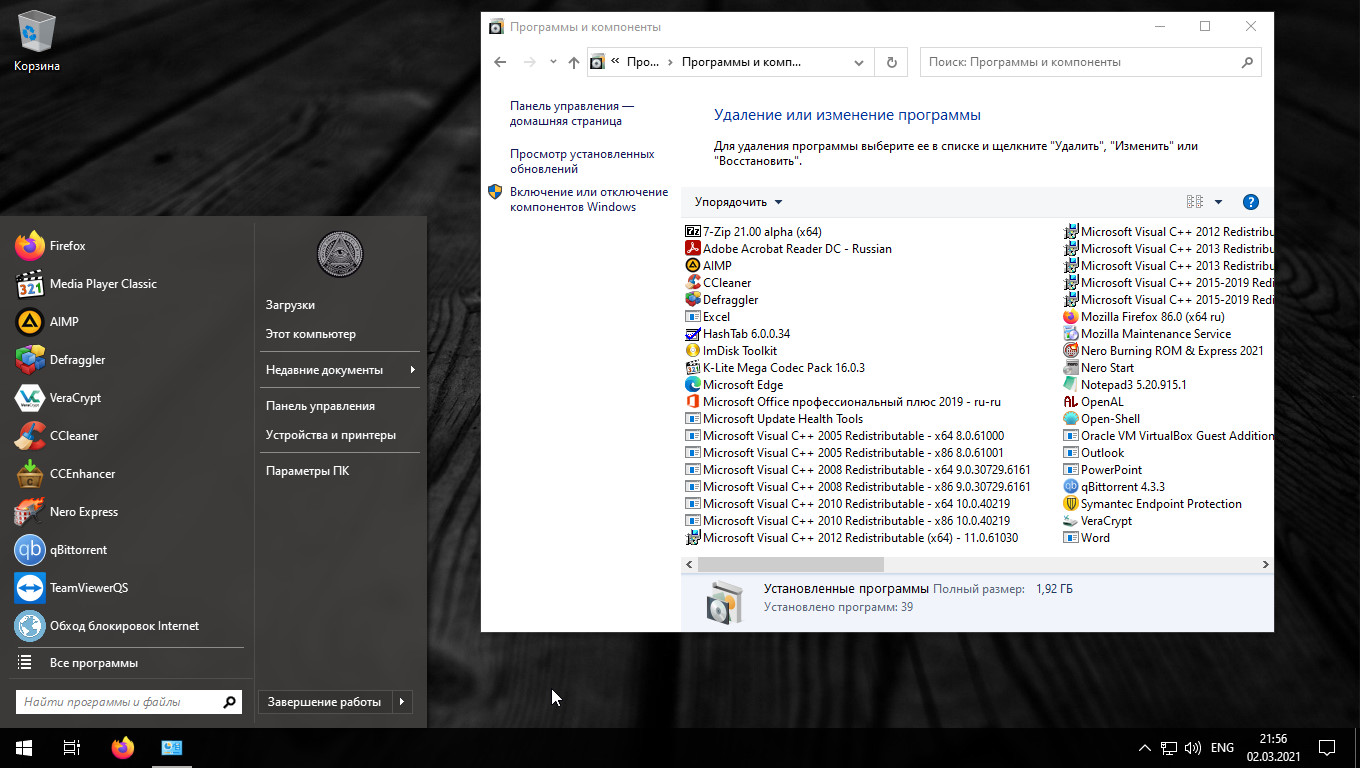Open VeraCrypt in the Start menu list

click(75, 398)
